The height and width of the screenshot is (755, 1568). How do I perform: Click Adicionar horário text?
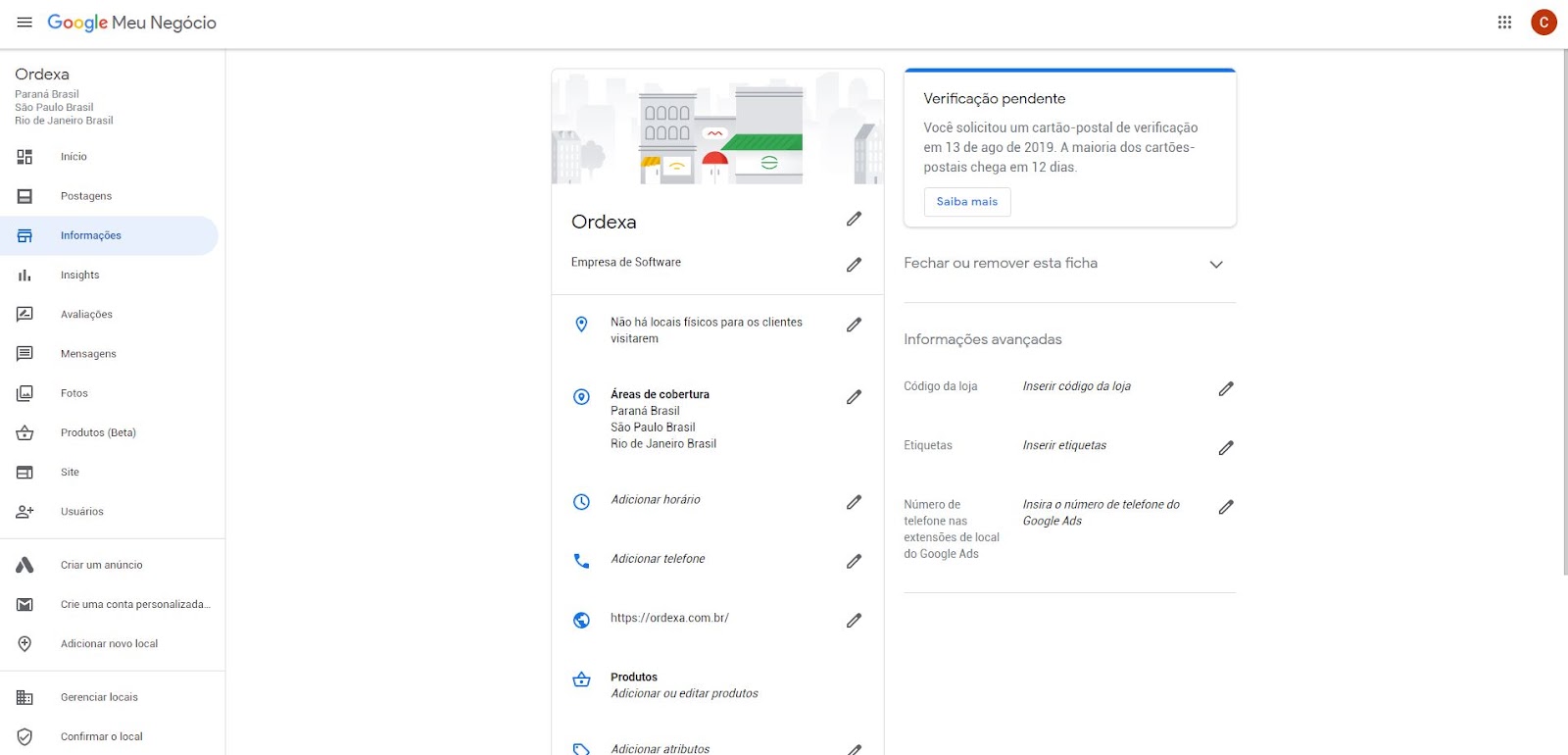click(x=656, y=500)
